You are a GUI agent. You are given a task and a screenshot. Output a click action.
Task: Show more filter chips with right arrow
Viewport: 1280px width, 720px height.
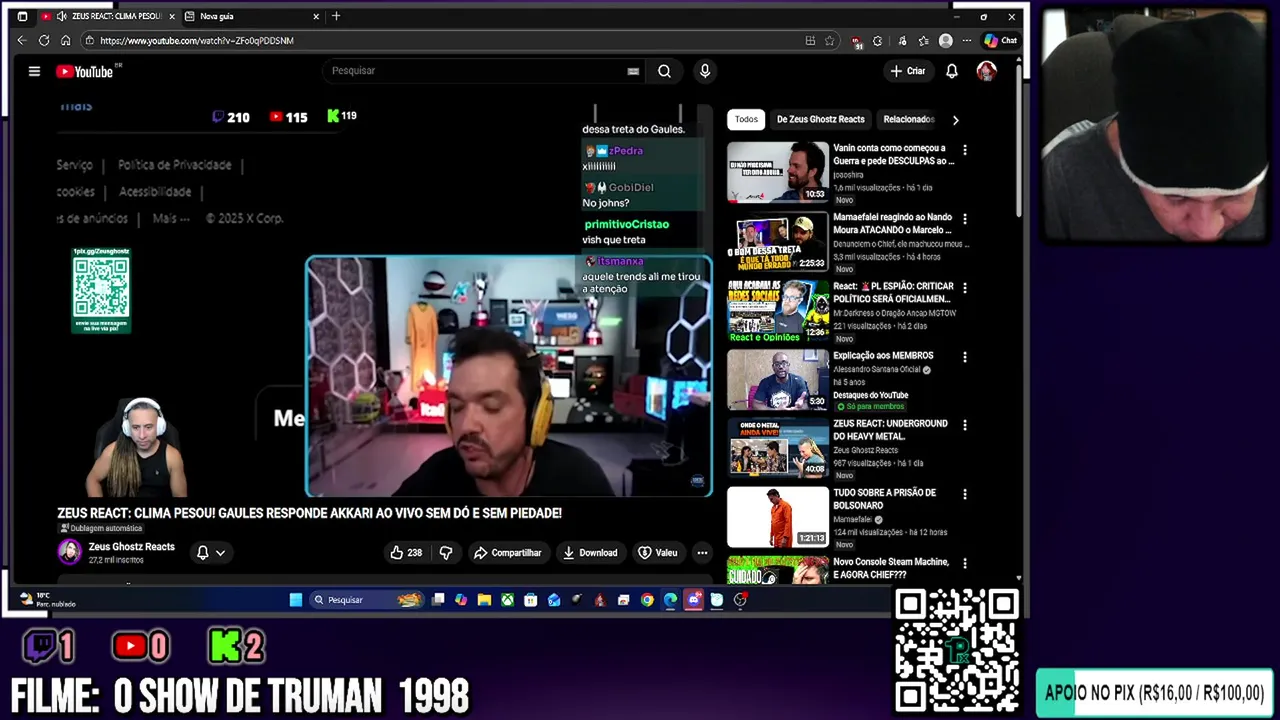coord(955,120)
